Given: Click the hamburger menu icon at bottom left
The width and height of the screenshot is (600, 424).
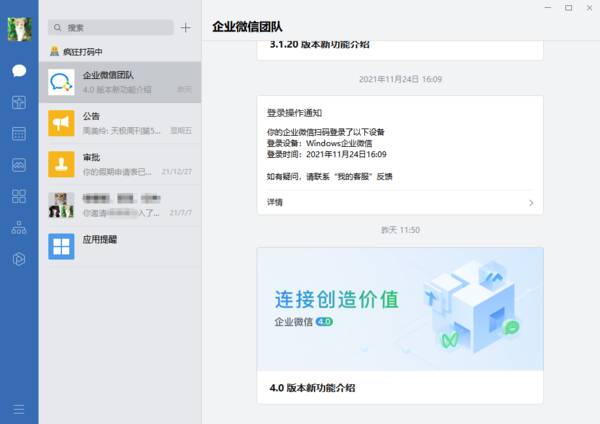Looking at the screenshot, I should [19, 408].
